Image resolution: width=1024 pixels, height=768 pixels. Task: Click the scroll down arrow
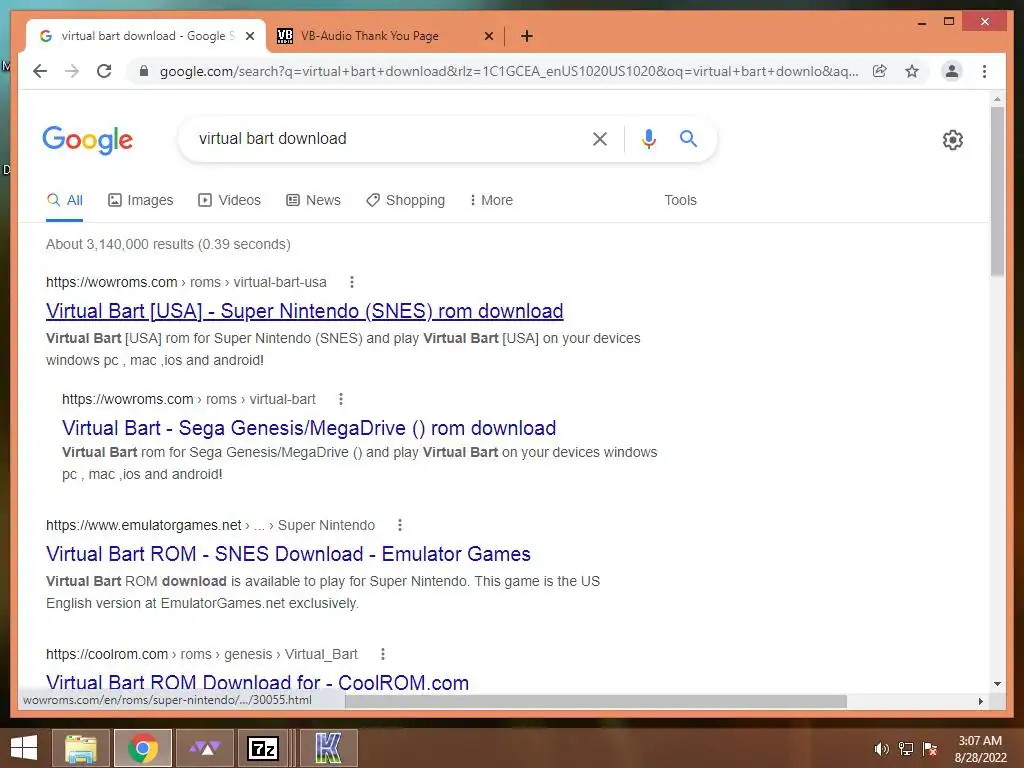[997, 684]
